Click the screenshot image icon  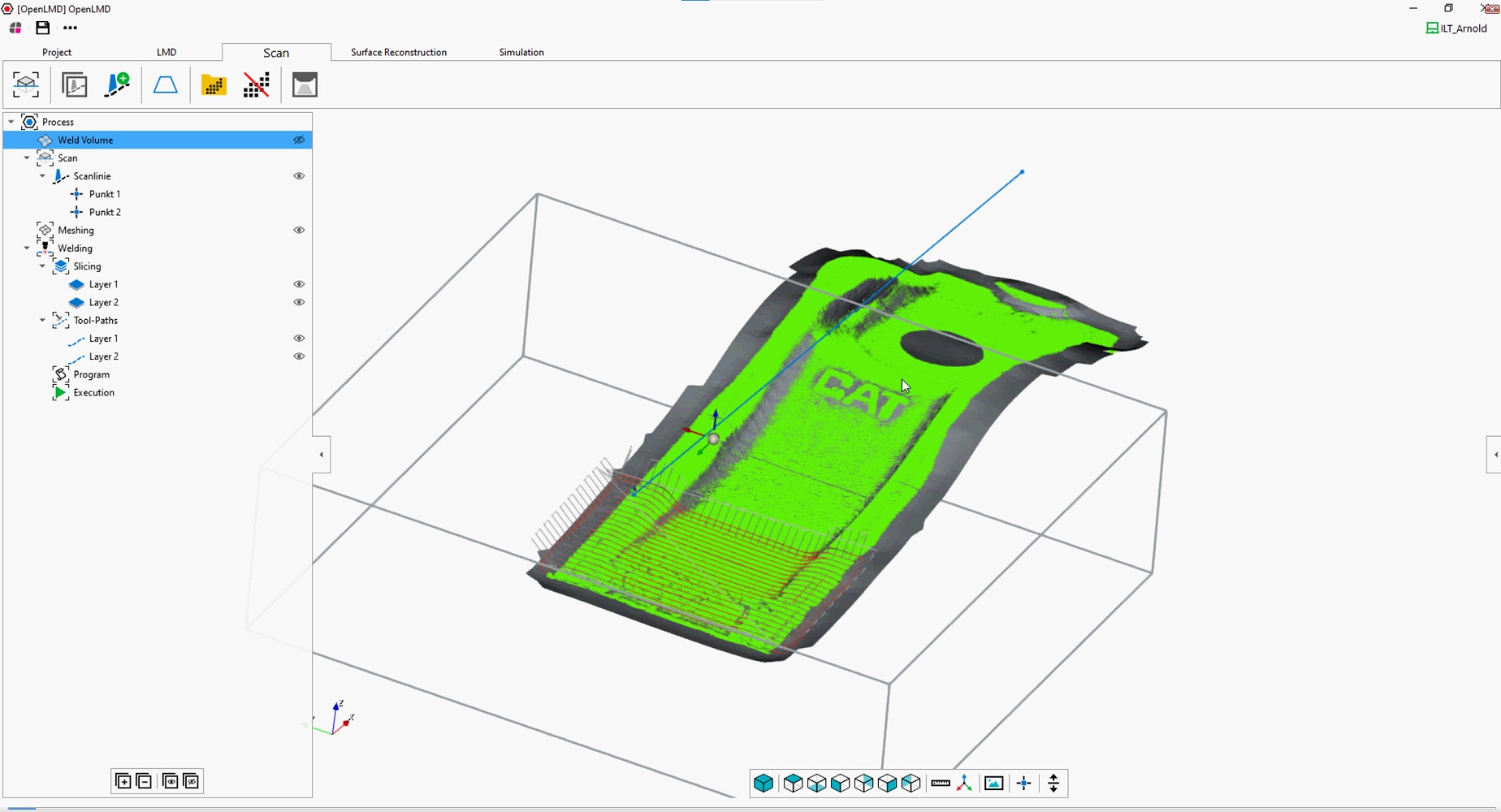tap(993, 784)
